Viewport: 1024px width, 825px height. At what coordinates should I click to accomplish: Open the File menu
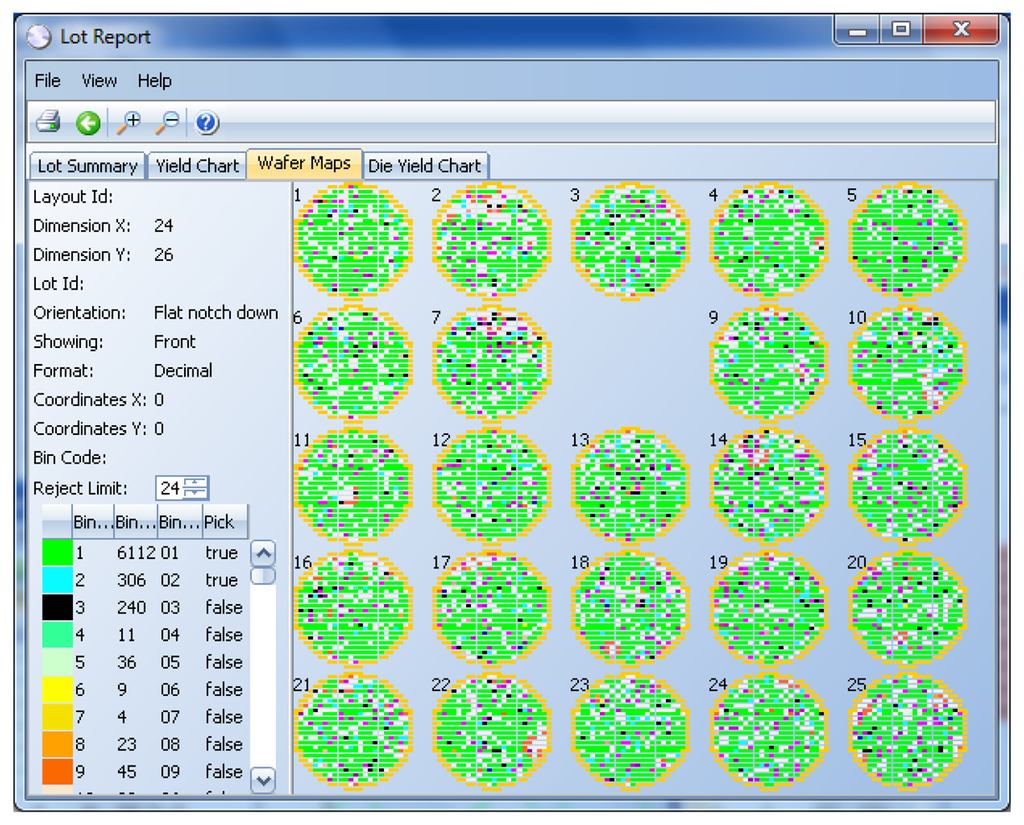47,81
